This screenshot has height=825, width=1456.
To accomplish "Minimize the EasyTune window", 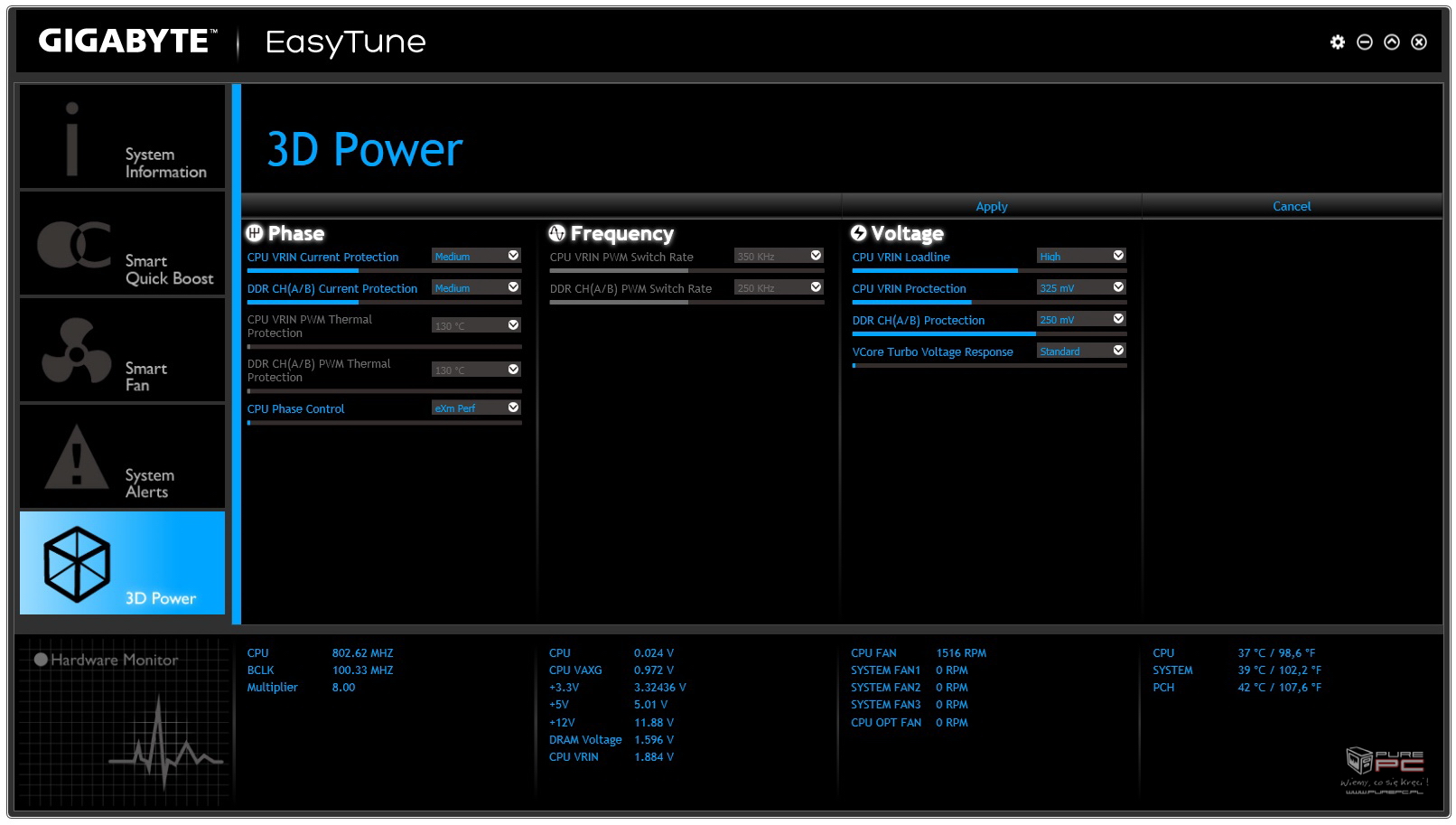I will 1365,42.
